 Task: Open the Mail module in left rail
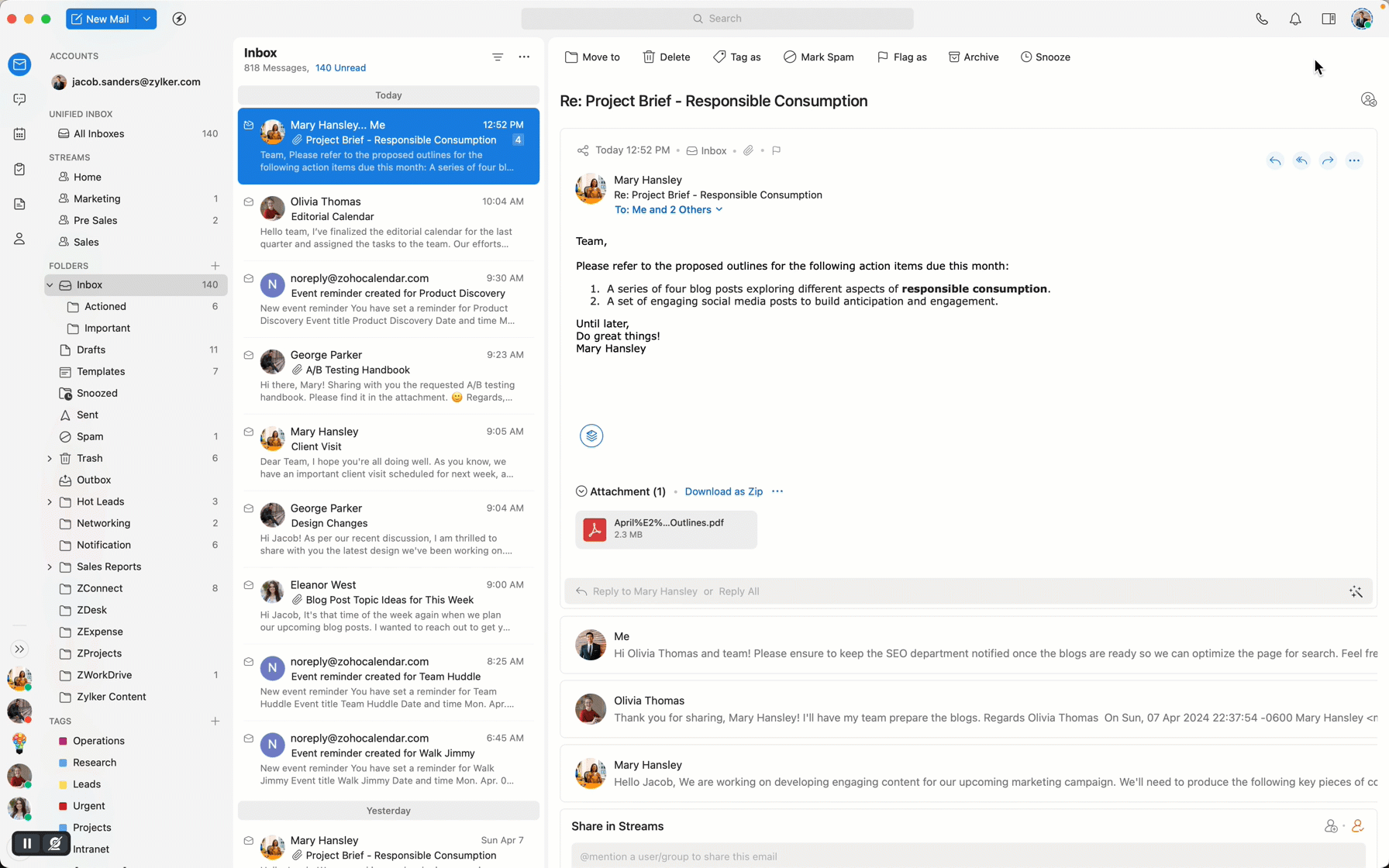(19, 64)
